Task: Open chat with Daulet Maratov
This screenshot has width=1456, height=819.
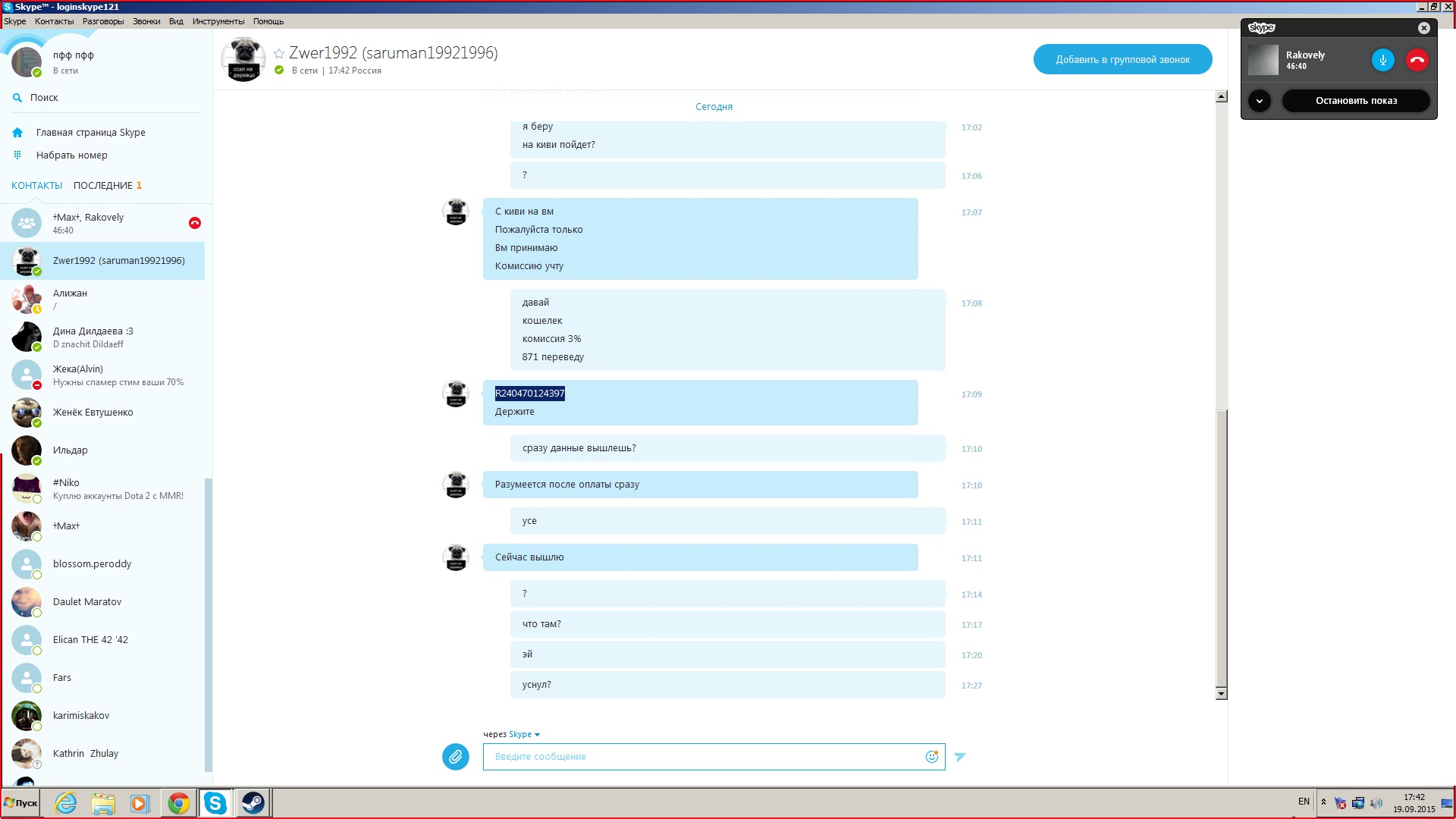Action: coord(102,602)
